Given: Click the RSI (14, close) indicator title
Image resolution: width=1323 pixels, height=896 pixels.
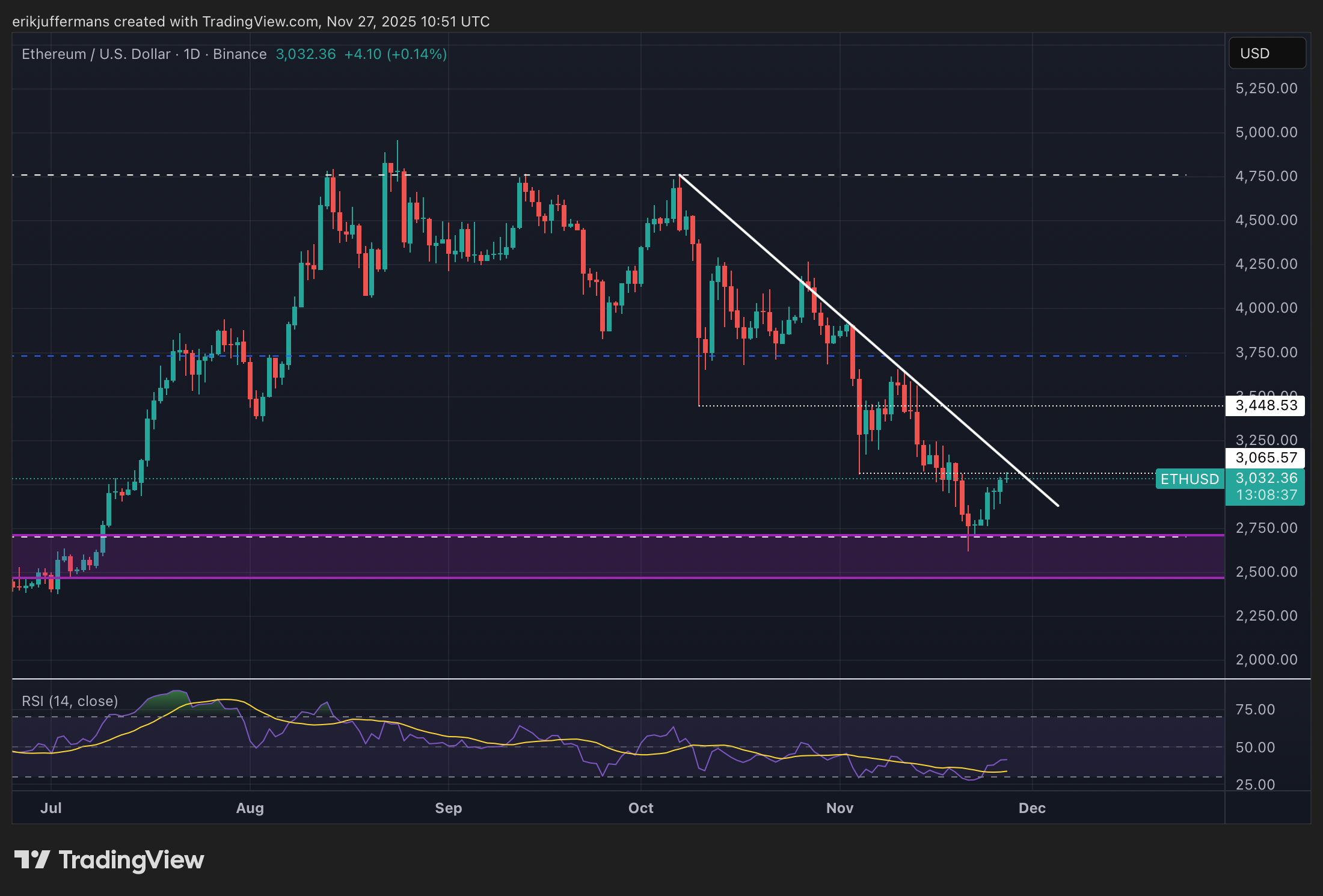Looking at the screenshot, I should tap(70, 701).
